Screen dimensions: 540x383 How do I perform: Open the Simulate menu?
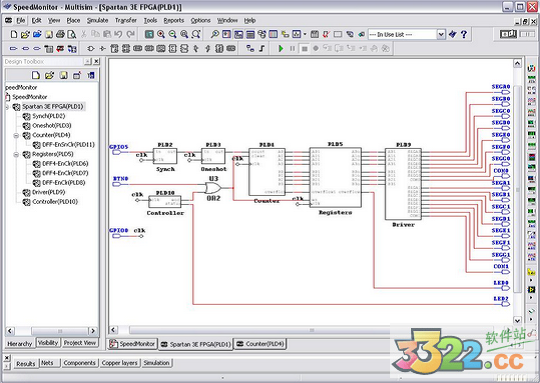(x=97, y=20)
